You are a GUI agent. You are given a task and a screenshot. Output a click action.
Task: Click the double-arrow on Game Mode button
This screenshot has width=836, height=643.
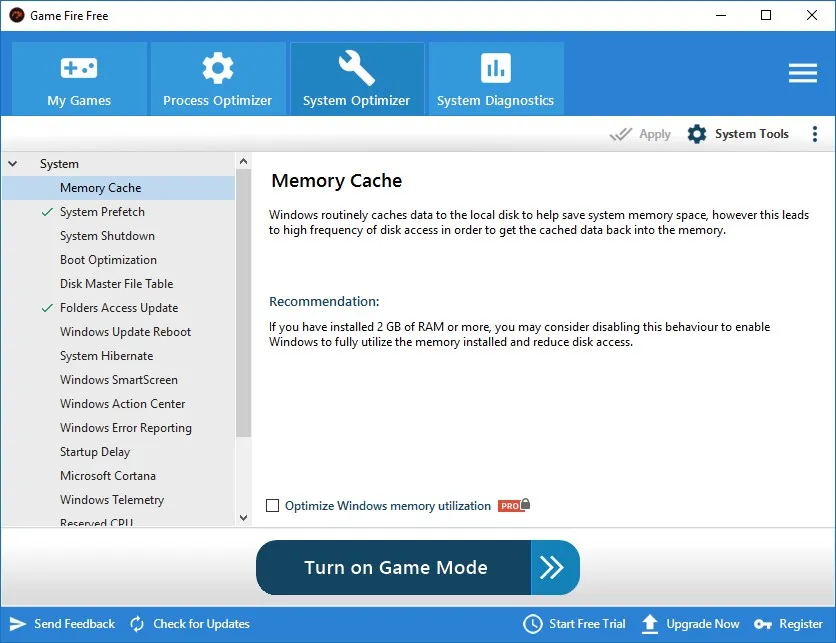pyautogui.click(x=552, y=567)
